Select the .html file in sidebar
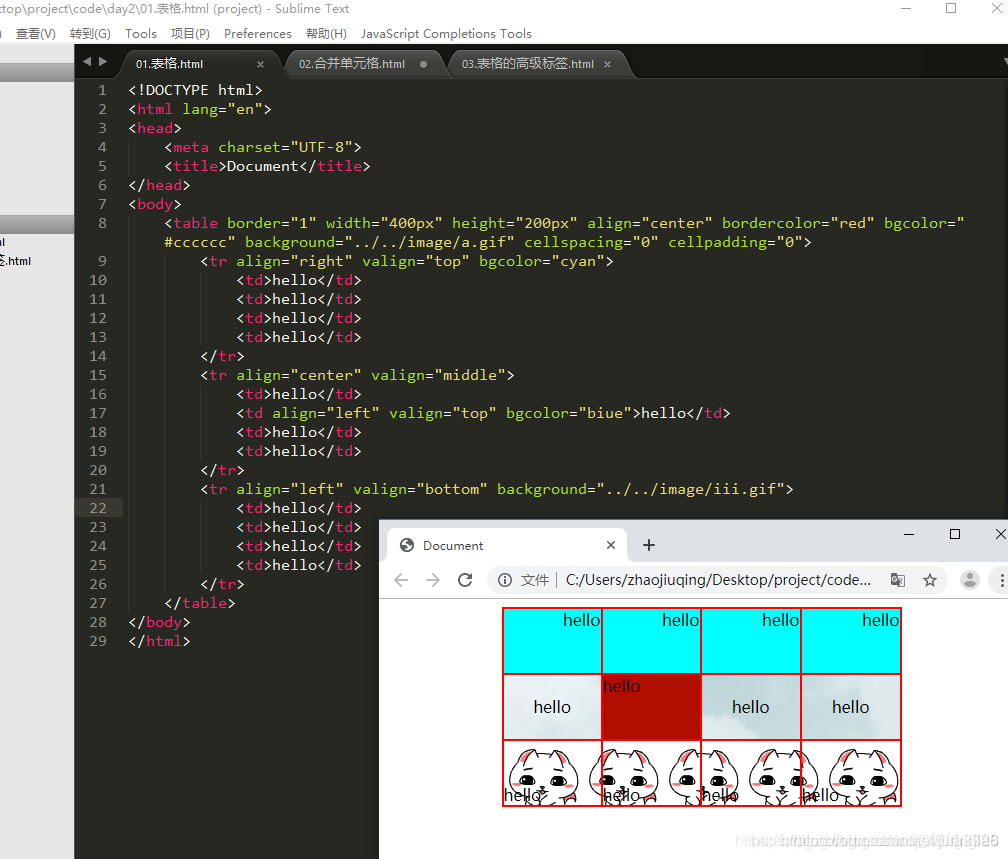 pyautogui.click(x=16, y=261)
